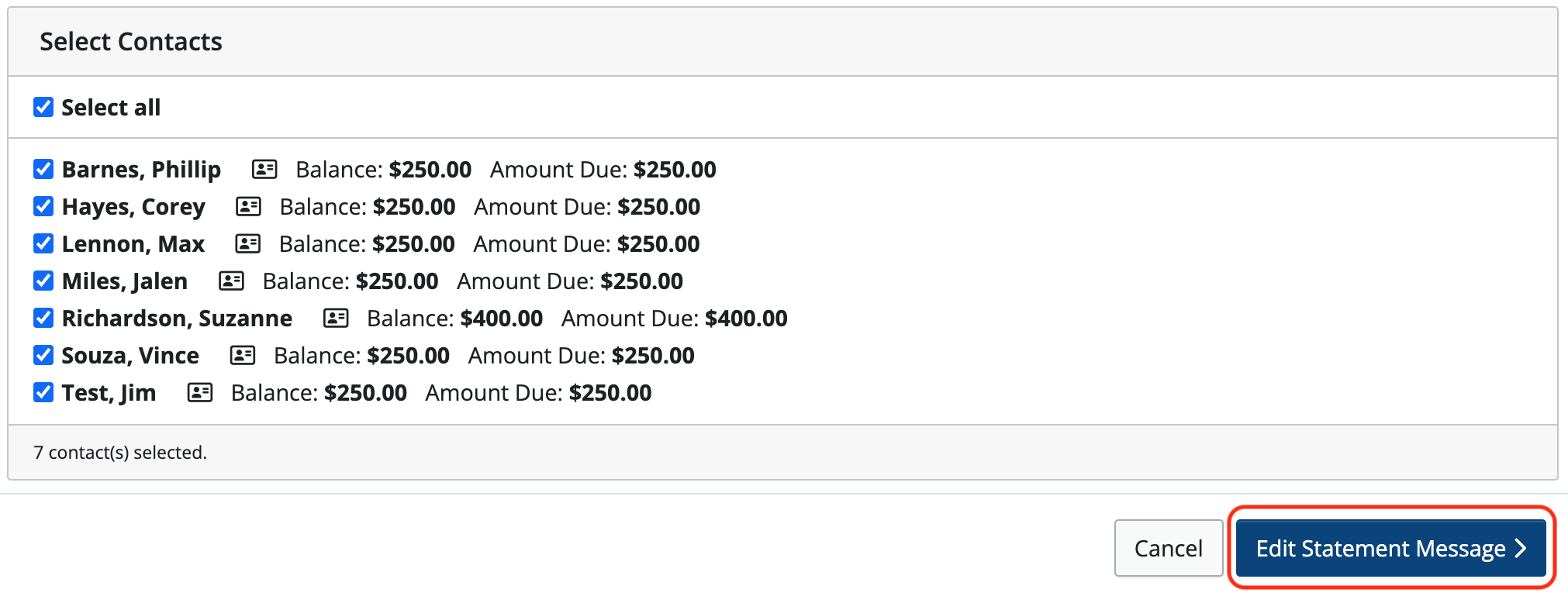This screenshot has width=1568, height=603.
Task: Open contact card icon for Lennon, Max
Action: click(x=247, y=243)
